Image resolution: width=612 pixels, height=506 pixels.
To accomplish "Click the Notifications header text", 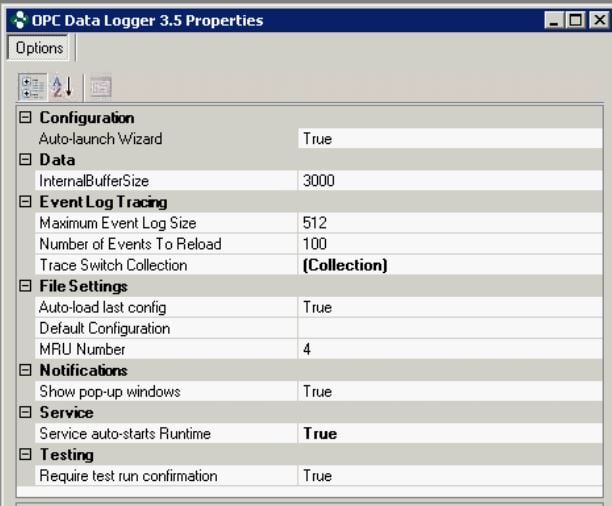I will 83,371.
